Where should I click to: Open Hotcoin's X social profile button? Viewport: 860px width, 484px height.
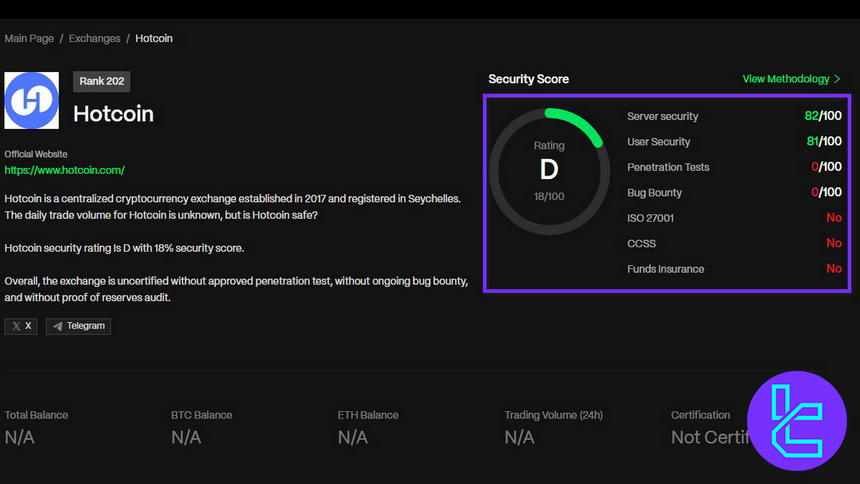pyautogui.click(x=21, y=326)
